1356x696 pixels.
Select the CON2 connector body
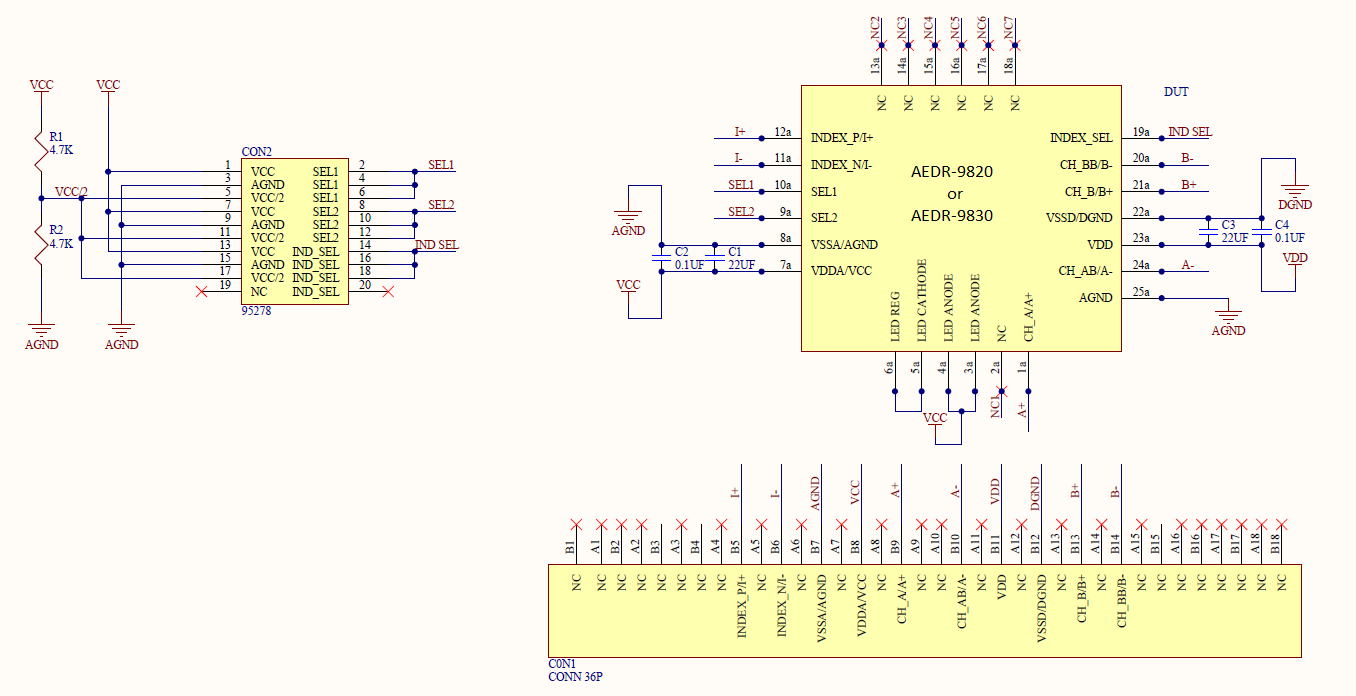[x=295, y=230]
